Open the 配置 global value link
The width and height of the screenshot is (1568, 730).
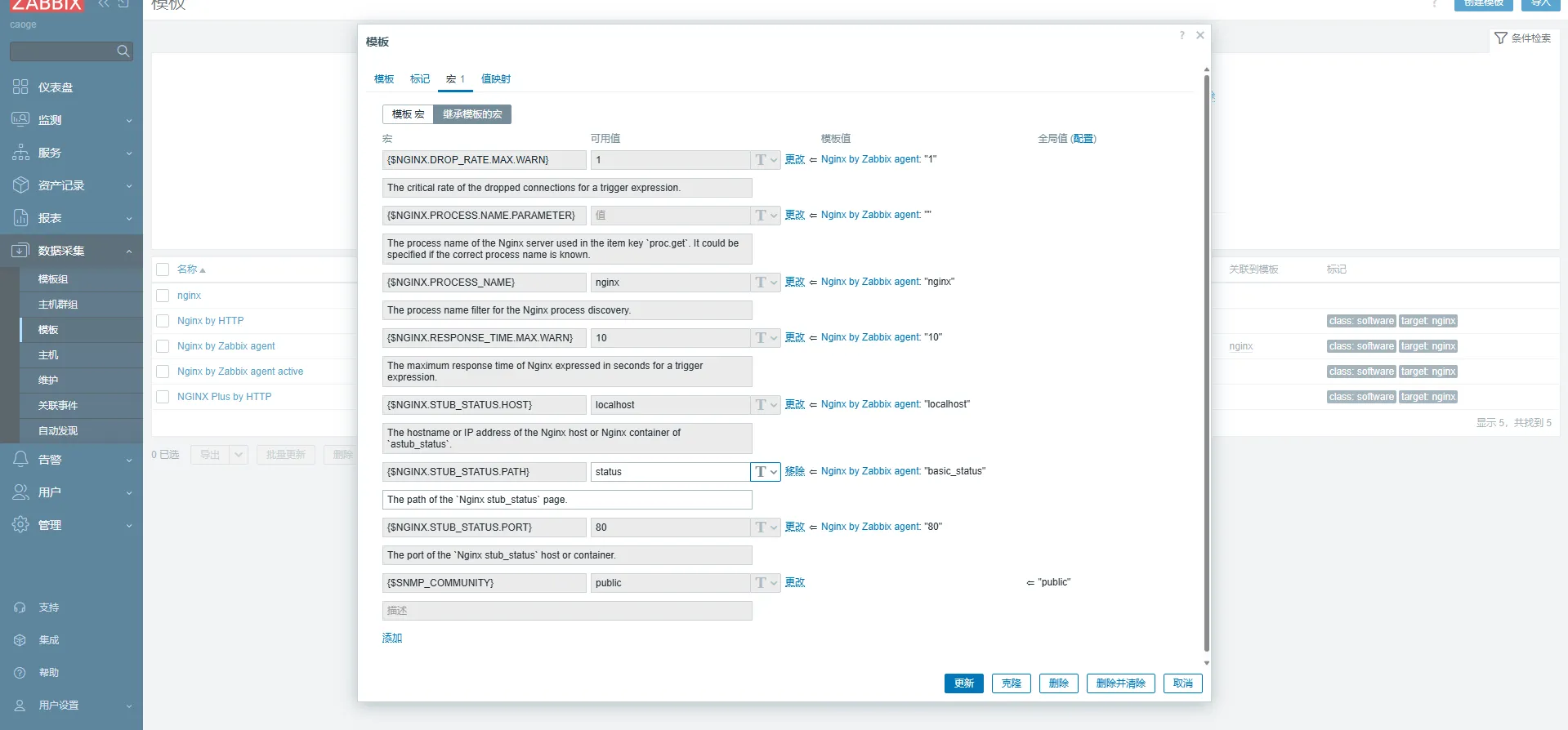(x=1083, y=139)
